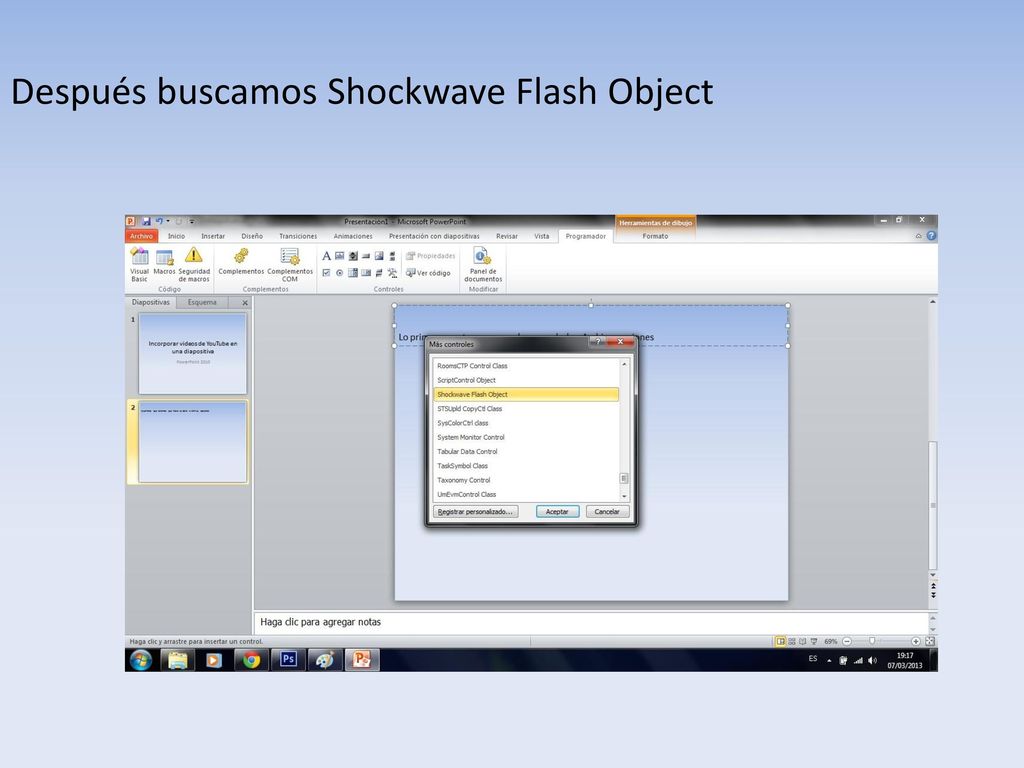Zoom out with the minus button
Image resolution: width=1024 pixels, height=768 pixels.
[847, 641]
